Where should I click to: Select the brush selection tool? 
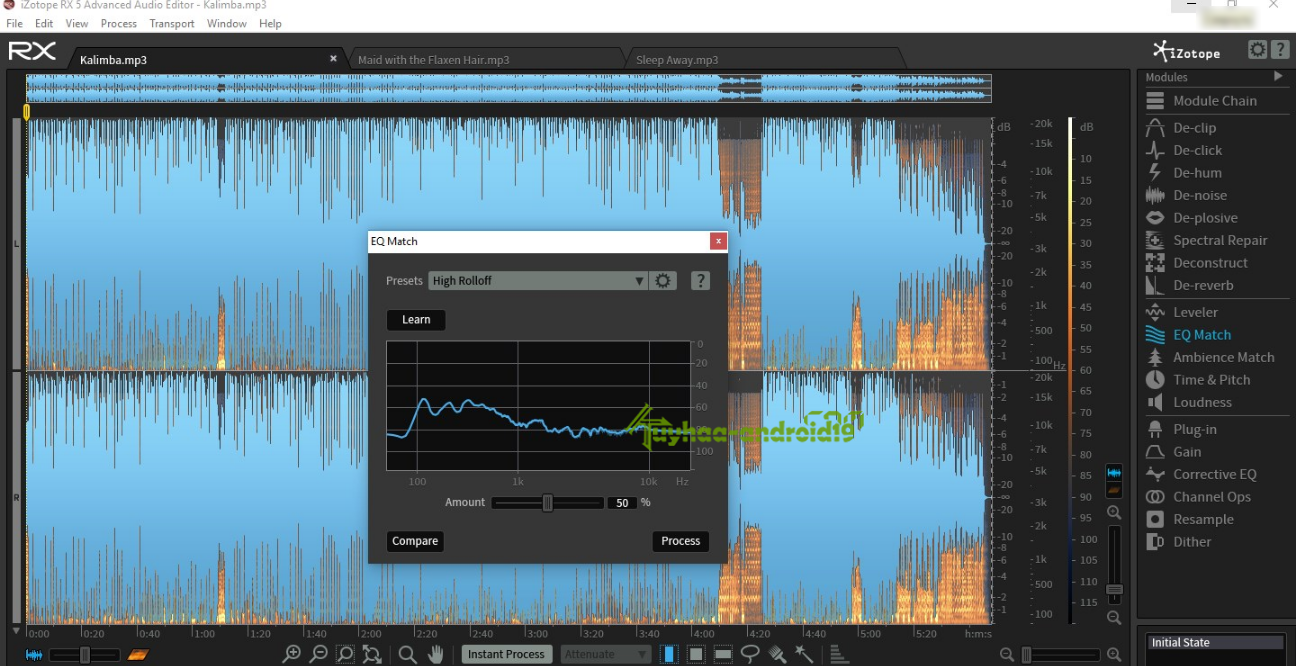pos(777,654)
